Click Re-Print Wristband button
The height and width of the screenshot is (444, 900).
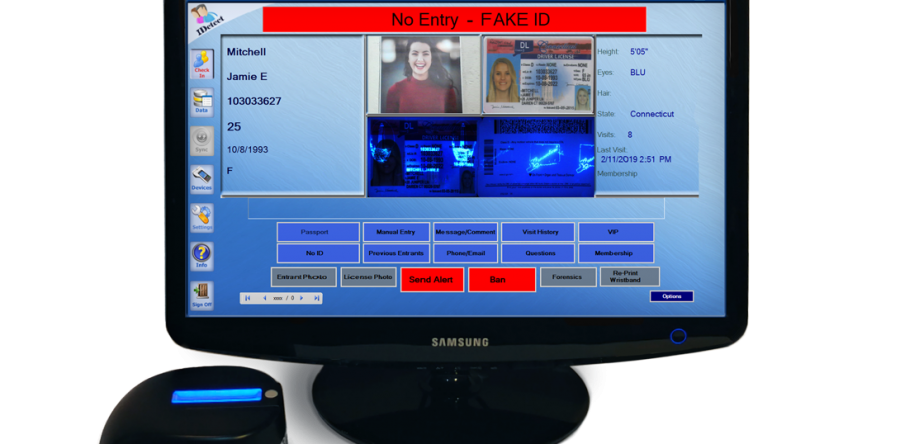630,276
